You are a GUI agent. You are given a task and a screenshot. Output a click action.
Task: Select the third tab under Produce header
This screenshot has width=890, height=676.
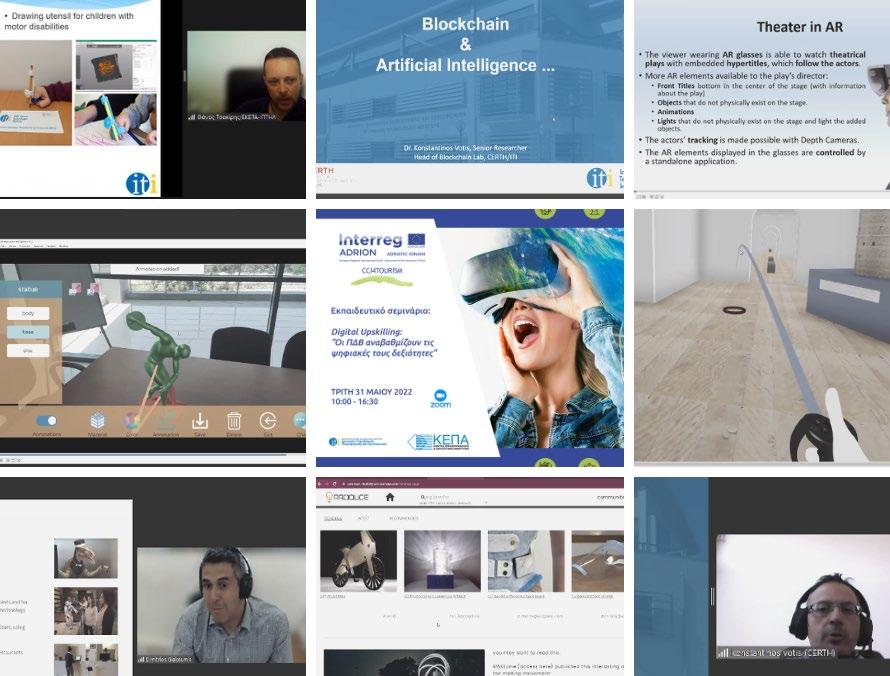(404, 518)
